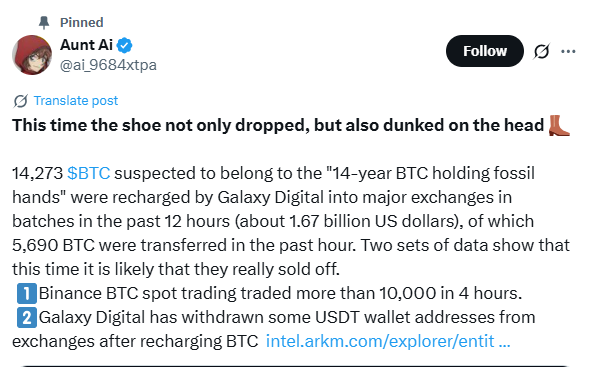Click the Grok icon beside Translate post
The width and height of the screenshot is (589, 367).
20,101
